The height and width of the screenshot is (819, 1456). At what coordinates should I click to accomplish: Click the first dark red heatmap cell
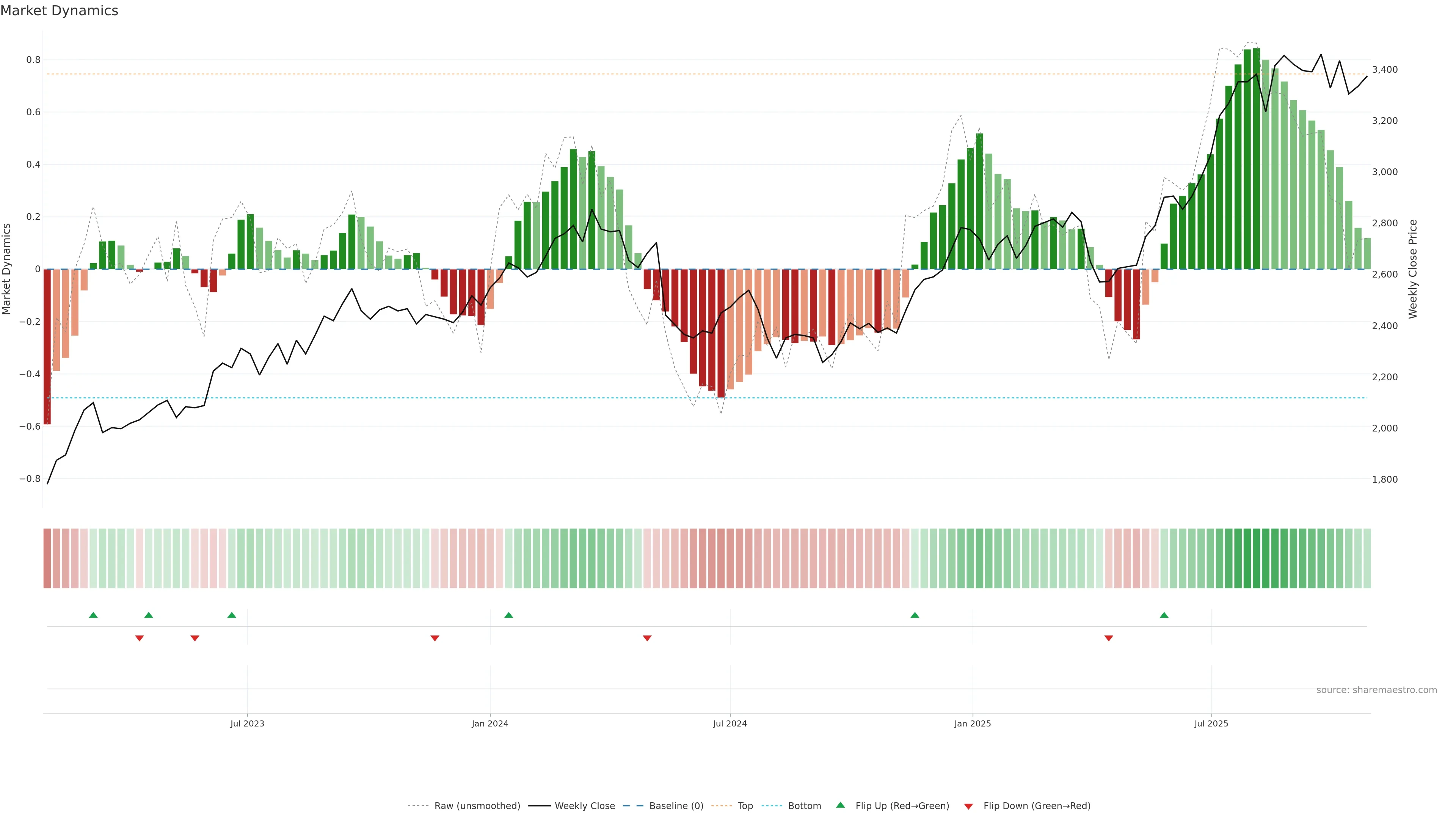tap(47, 558)
